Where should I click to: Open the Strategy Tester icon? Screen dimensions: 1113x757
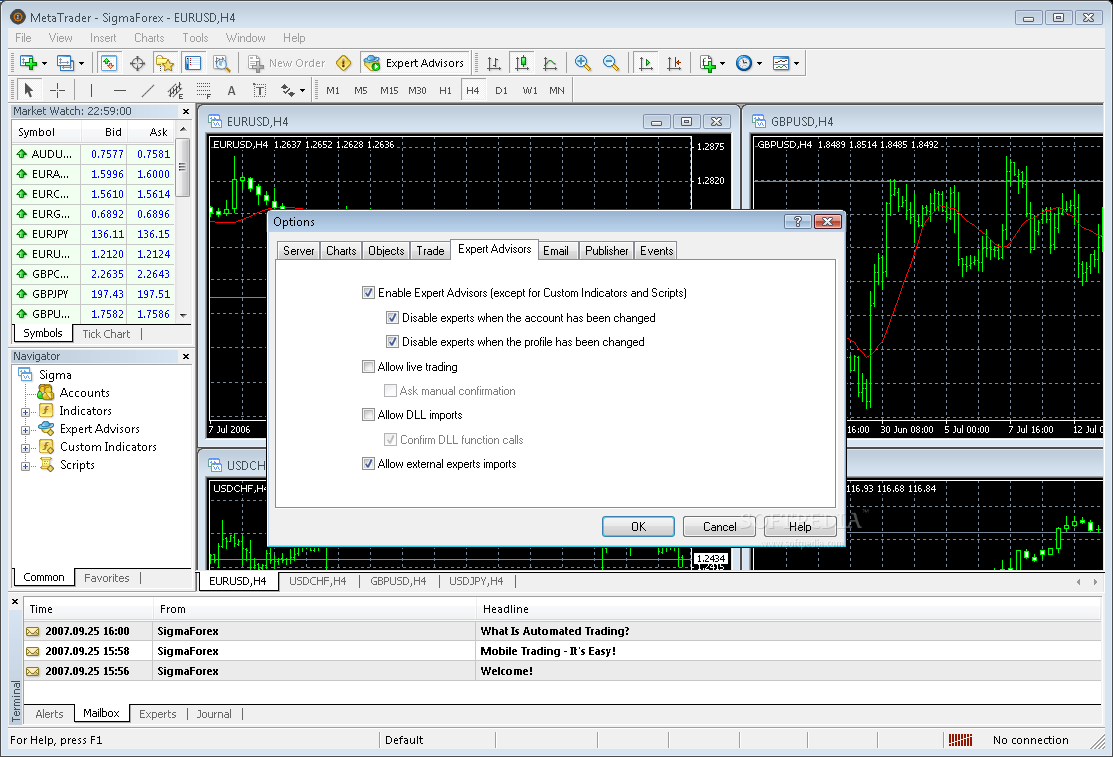(221, 63)
